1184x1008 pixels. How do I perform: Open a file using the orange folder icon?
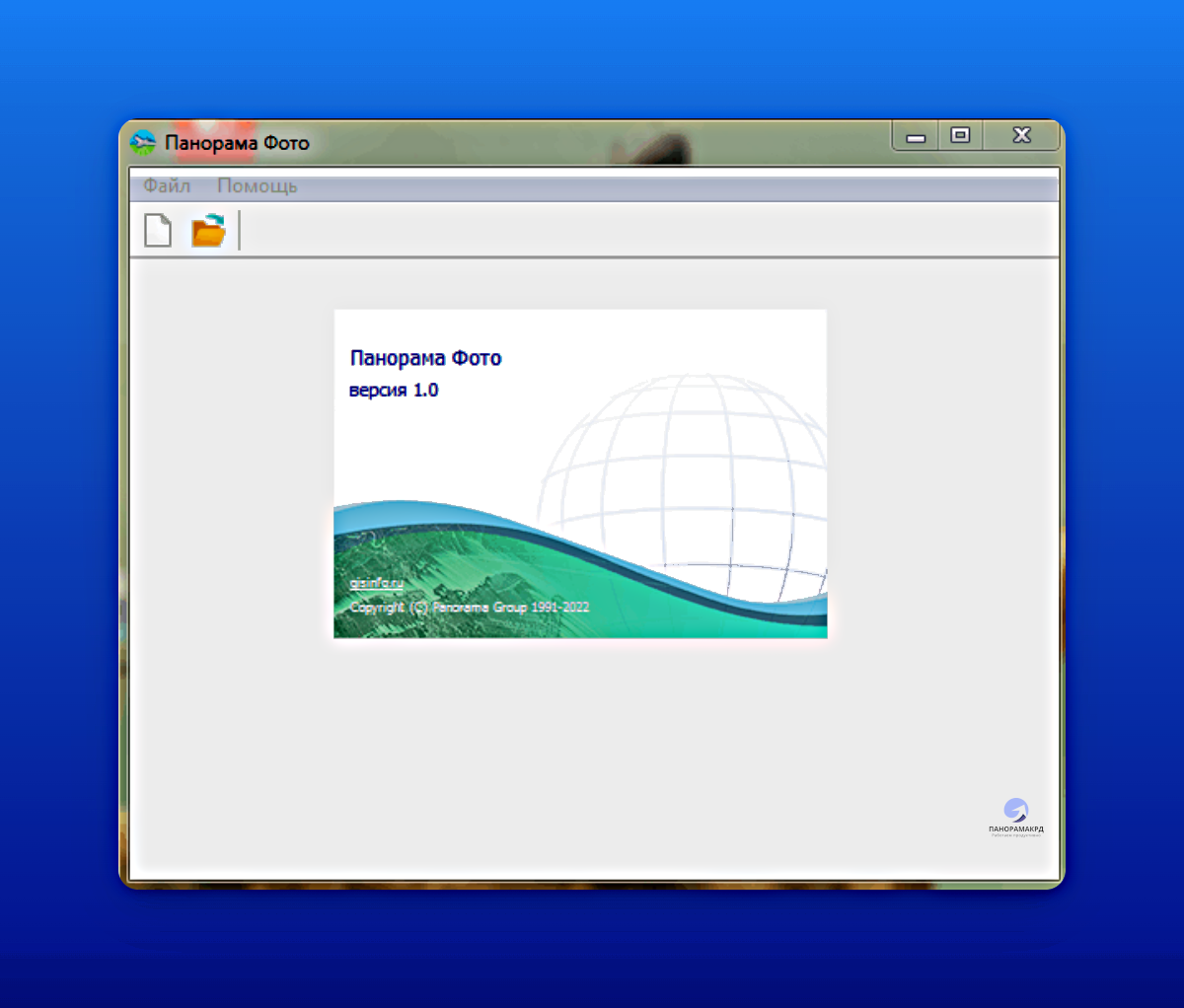[208, 231]
